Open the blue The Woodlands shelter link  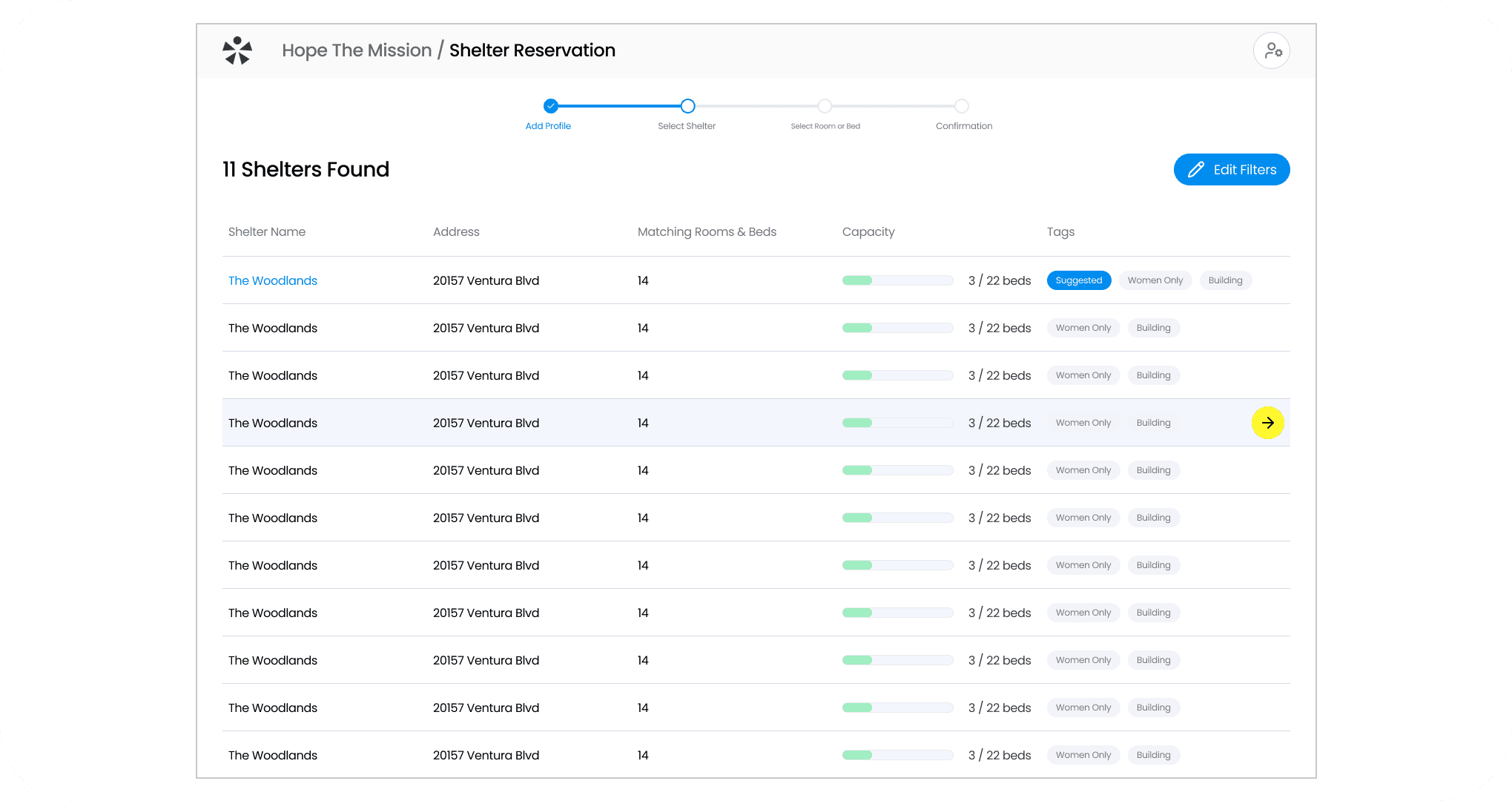pos(273,280)
